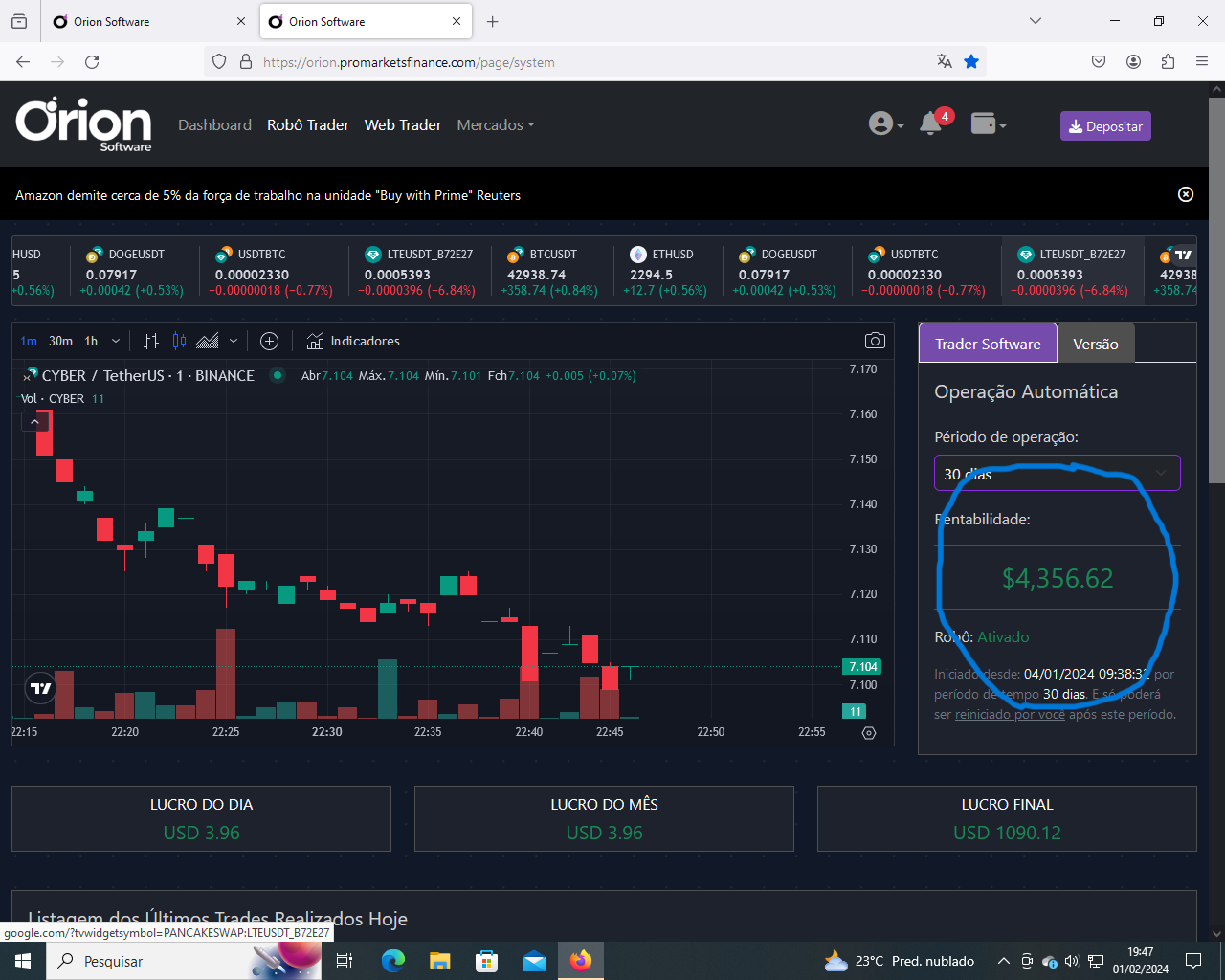Screen dimensions: 1225x980
Task: Bookmark this page with star icon
Action: click(971, 62)
